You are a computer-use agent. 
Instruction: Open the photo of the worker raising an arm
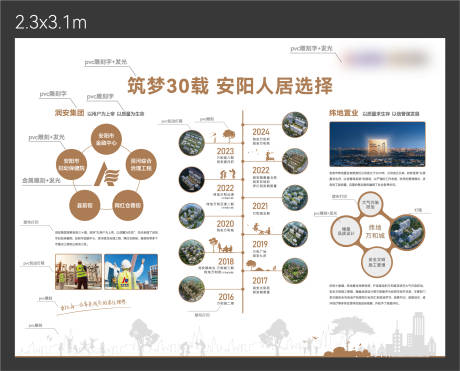pos(131,272)
